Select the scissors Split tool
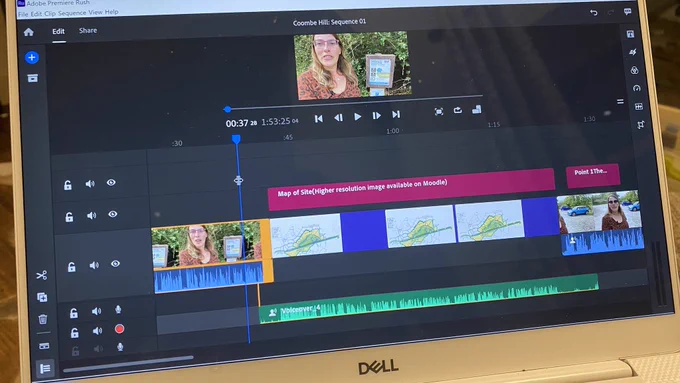 coord(42,275)
